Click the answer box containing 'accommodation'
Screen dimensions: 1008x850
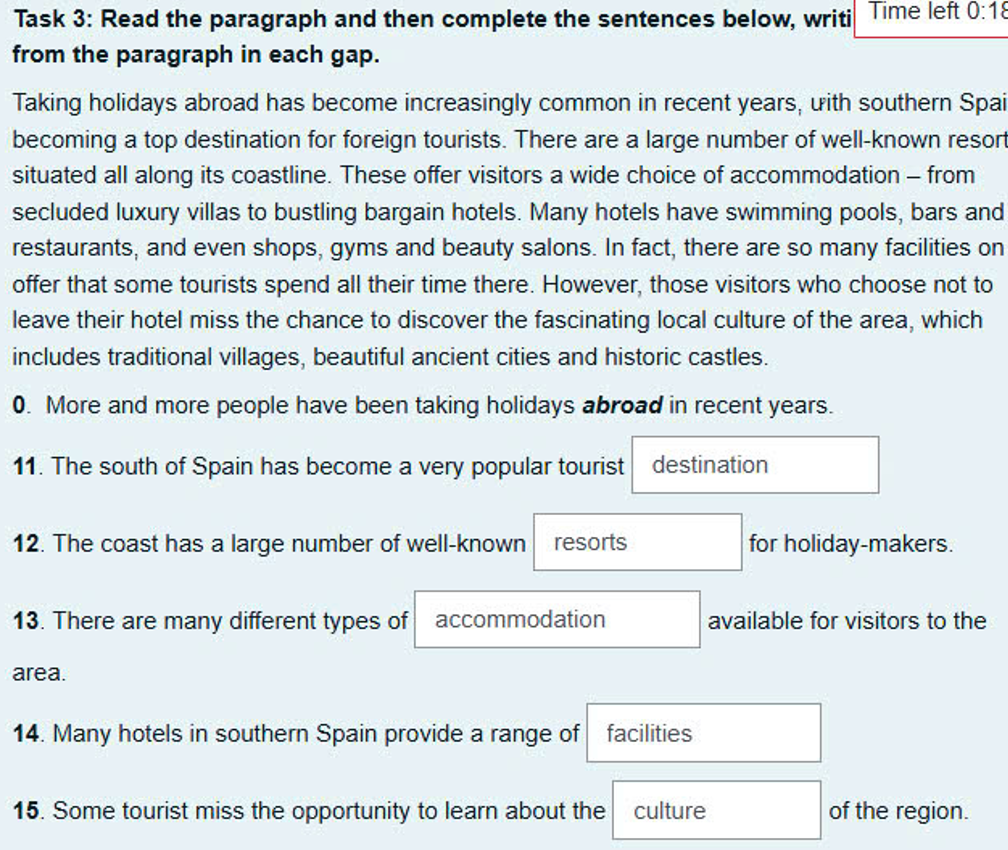[556, 619]
